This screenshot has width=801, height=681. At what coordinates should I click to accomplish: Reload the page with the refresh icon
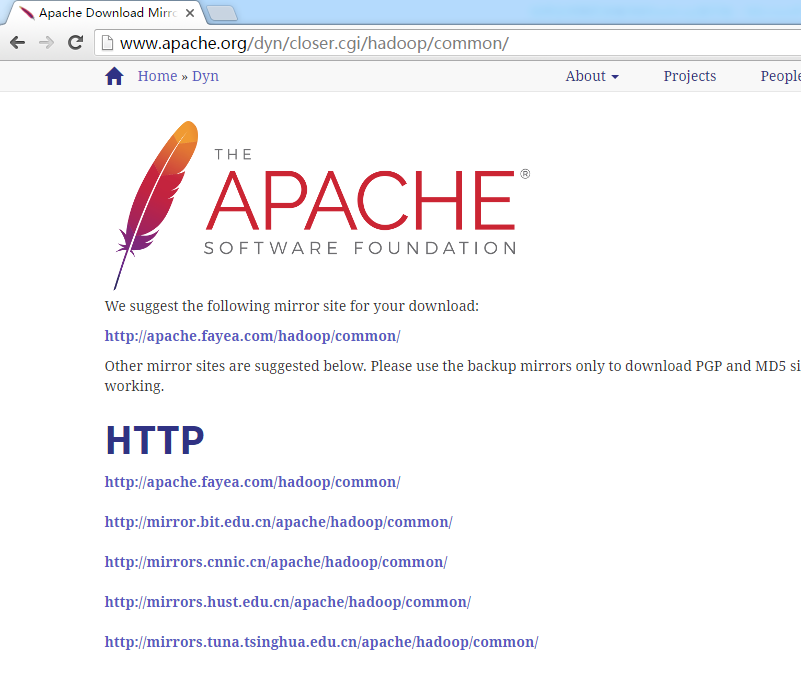76,42
